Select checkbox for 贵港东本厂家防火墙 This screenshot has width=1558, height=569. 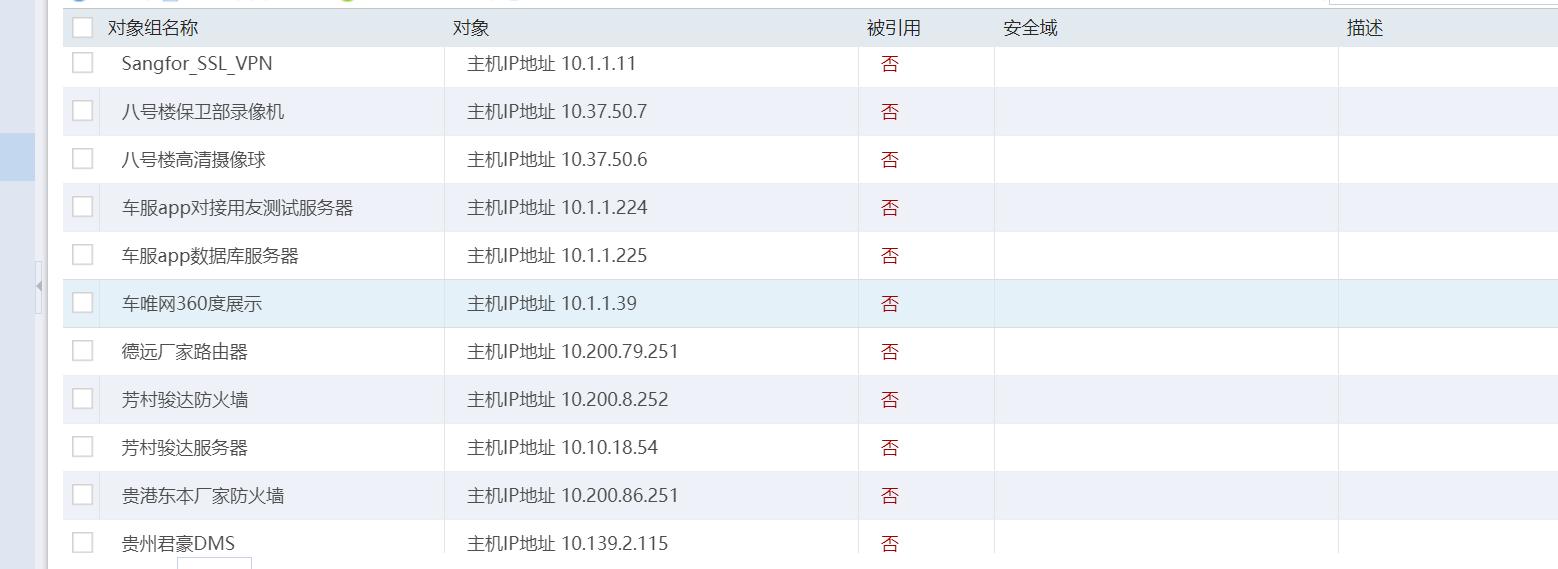82,495
